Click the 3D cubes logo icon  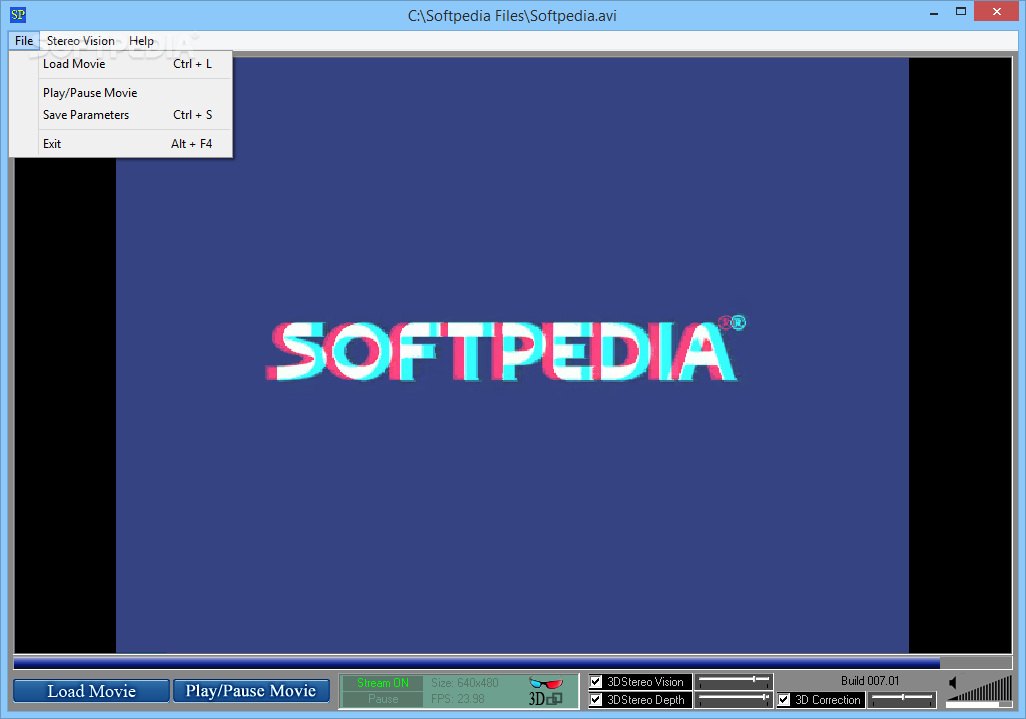546,699
